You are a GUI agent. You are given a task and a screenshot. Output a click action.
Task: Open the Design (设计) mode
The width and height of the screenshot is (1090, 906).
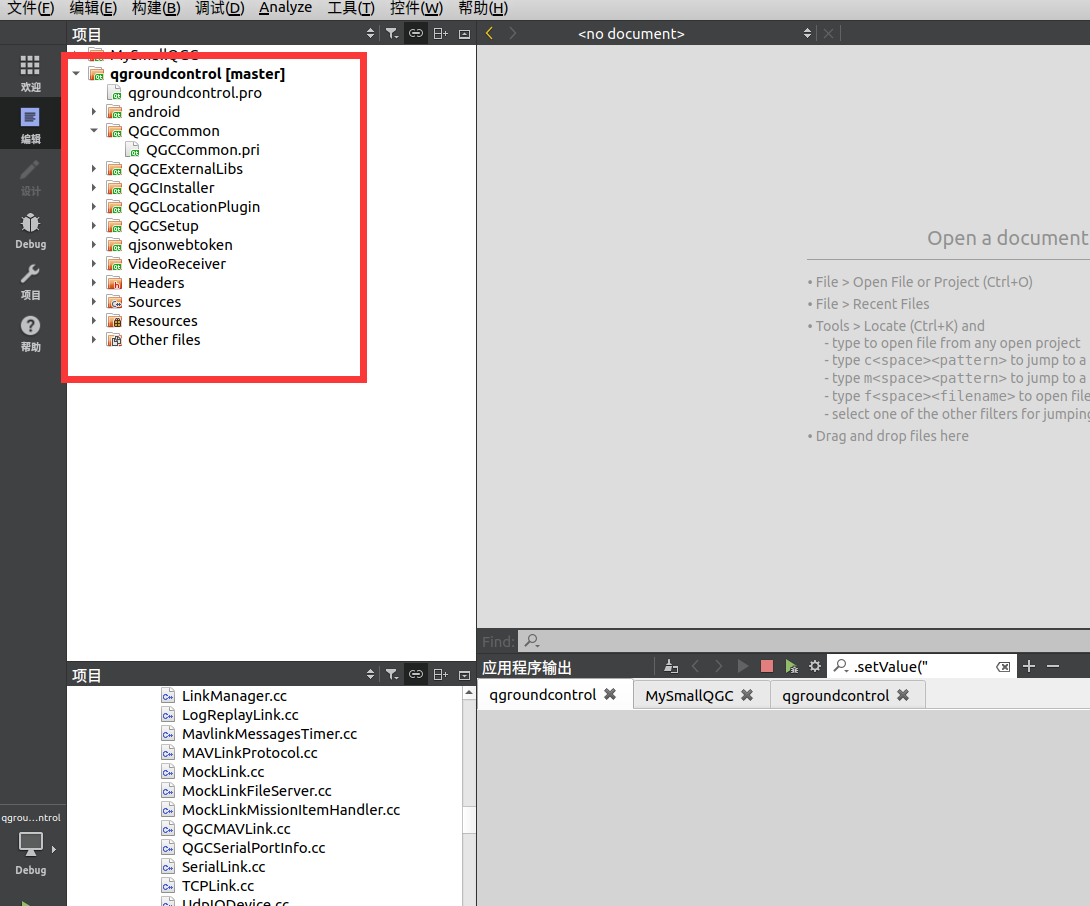[30, 177]
